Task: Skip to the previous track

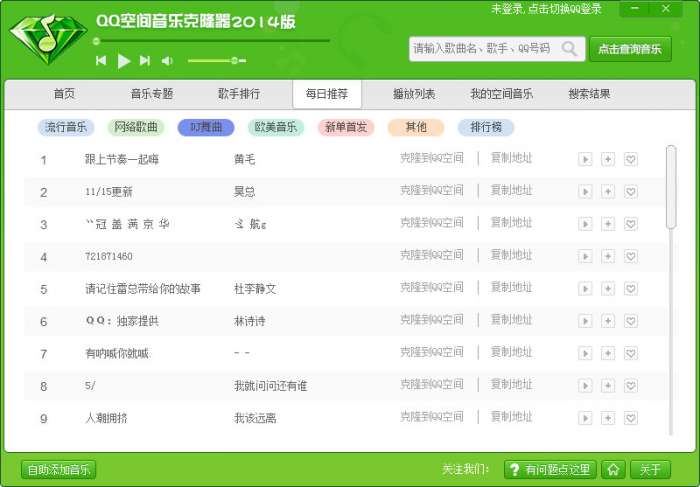Action: coord(101,60)
